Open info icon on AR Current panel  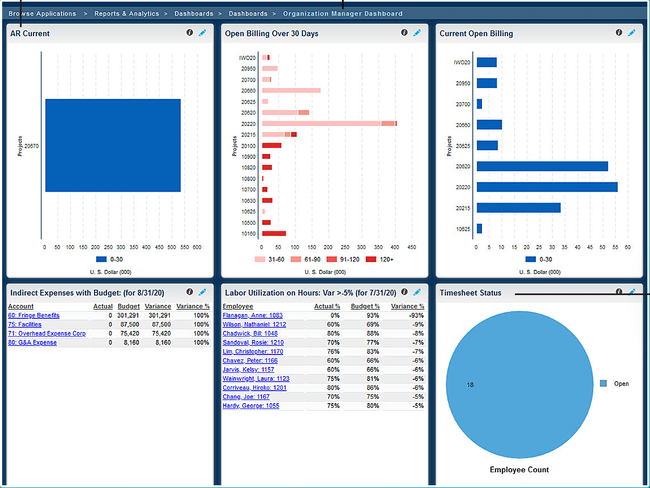point(189,33)
